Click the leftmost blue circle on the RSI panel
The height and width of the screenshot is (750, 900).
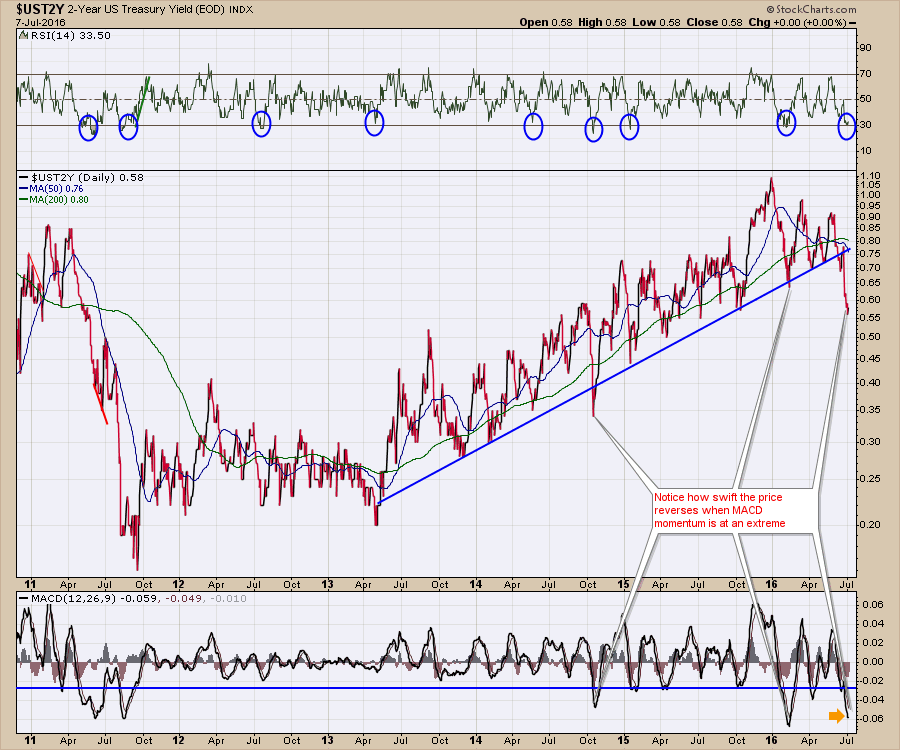coord(91,125)
